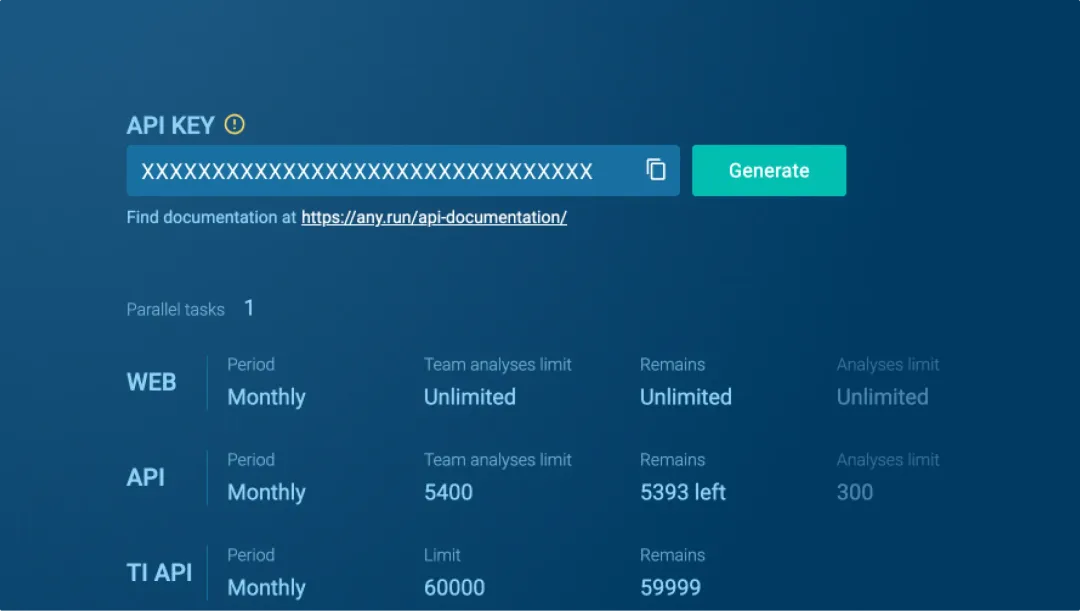Open the any.run API documentation link
Screen dimensions: 1080x611
(x=434, y=217)
